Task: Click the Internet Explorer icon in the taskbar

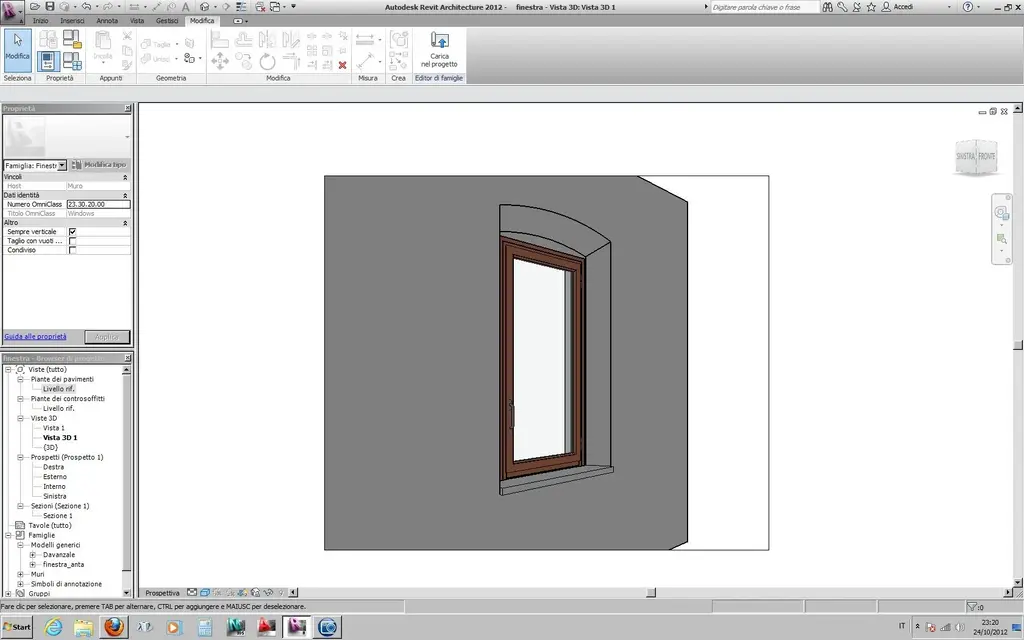Action: 53,627
